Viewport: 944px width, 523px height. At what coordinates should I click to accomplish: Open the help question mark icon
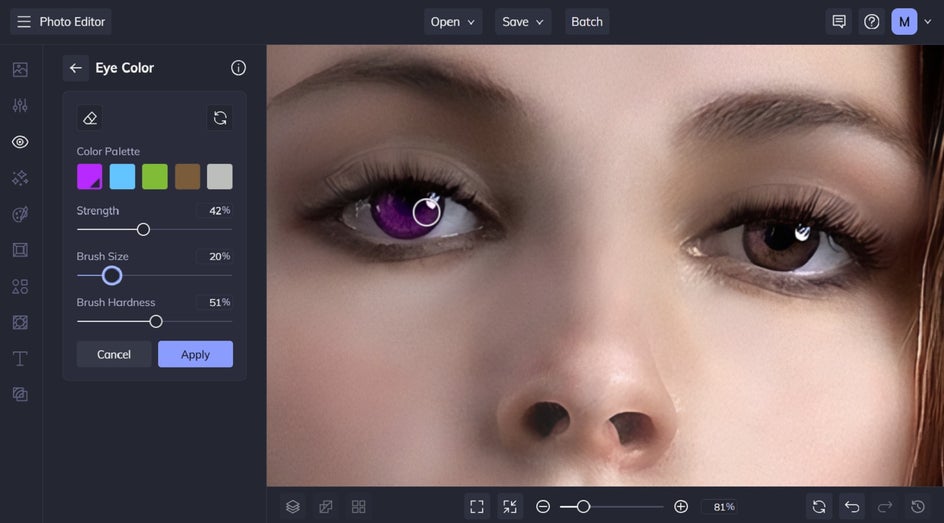pyautogui.click(x=871, y=22)
